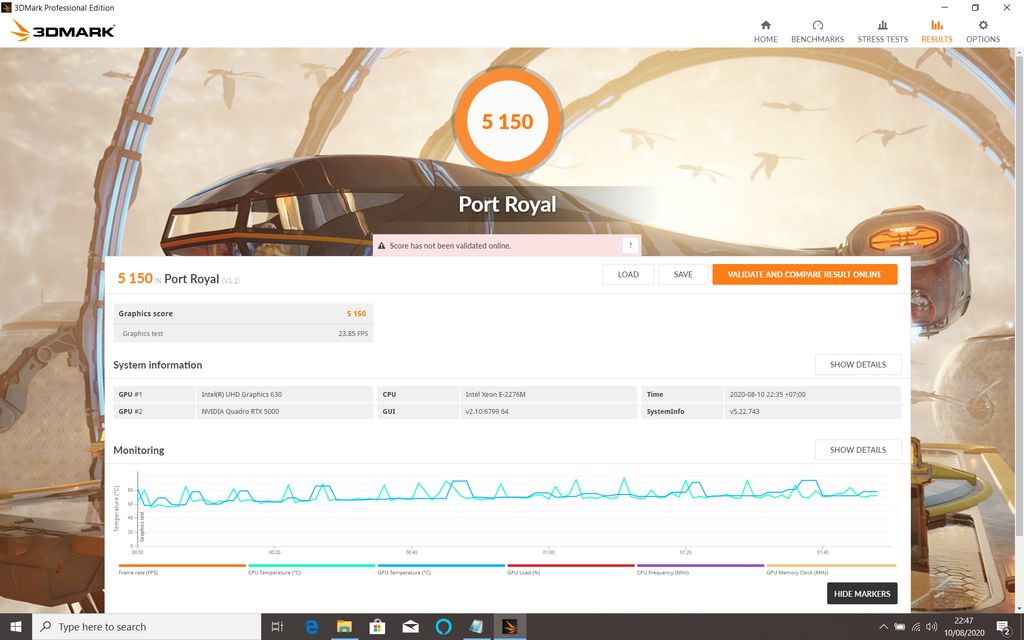Toggle CPU Temperature legend
Image resolution: width=1024 pixels, height=640 pixels.
point(312,569)
